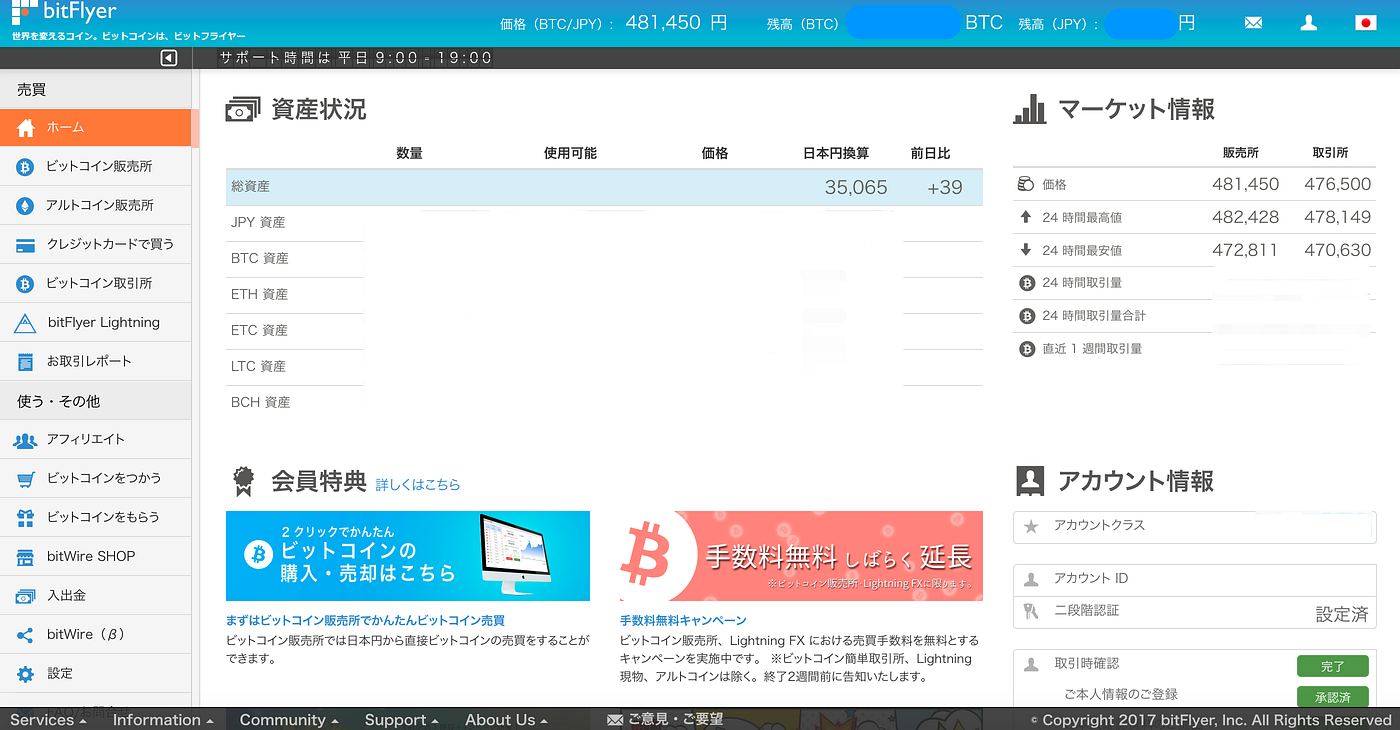The width and height of the screenshot is (1400, 730).
Task: Open アルトコイン販売所 in the sidebar
Action: pos(95,205)
